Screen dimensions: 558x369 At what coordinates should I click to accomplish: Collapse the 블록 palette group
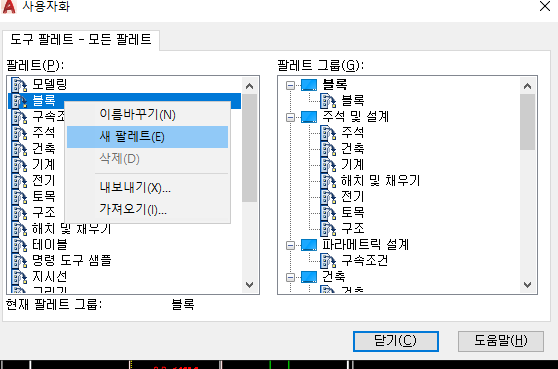point(290,85)
